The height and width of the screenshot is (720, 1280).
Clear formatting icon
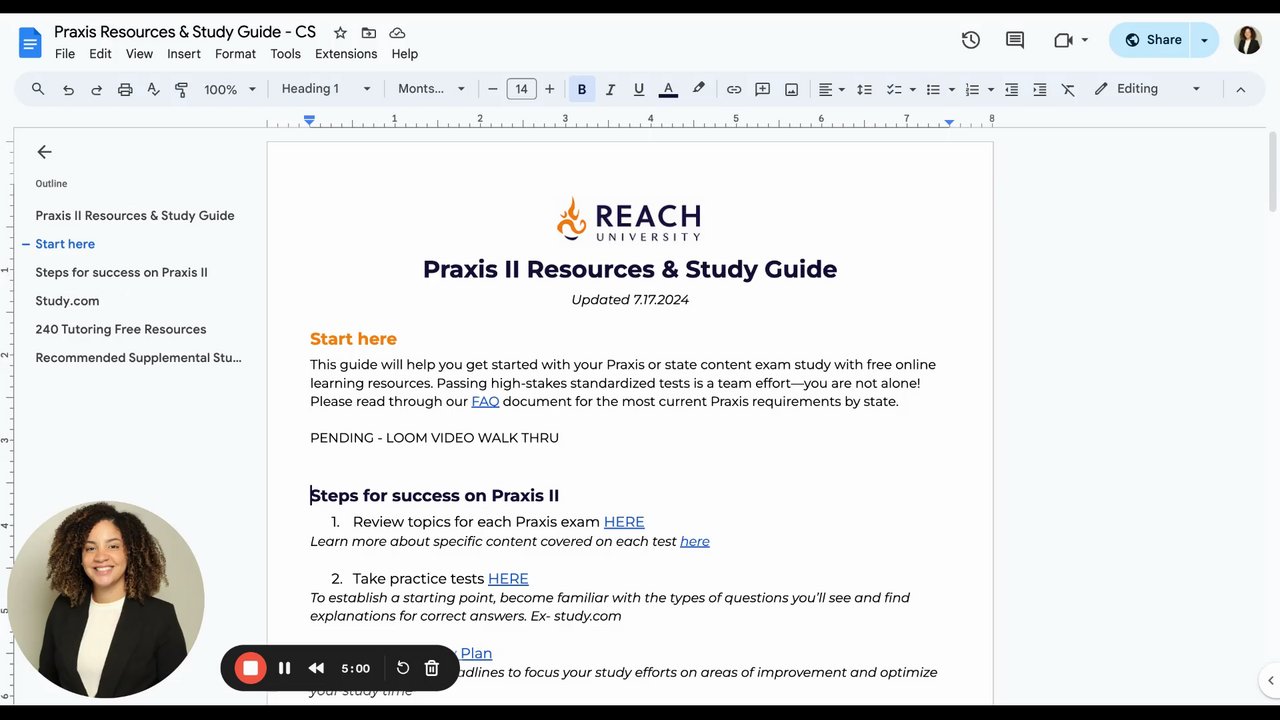(x=1068, y=89)
